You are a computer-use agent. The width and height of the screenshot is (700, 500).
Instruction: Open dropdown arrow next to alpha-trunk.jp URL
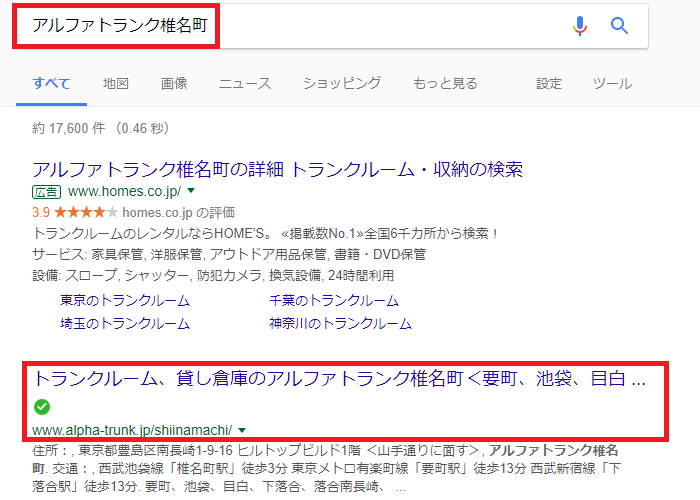click(242, 430)
